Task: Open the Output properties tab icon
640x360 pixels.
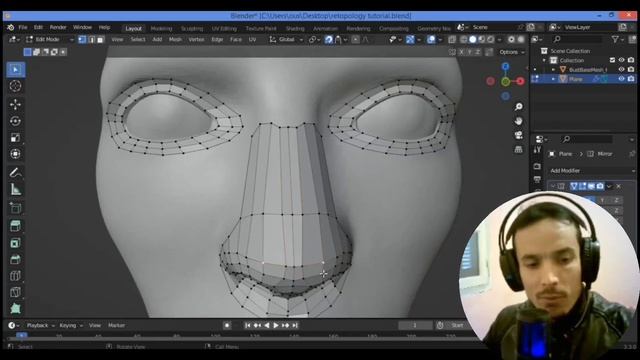Action: 537,179
